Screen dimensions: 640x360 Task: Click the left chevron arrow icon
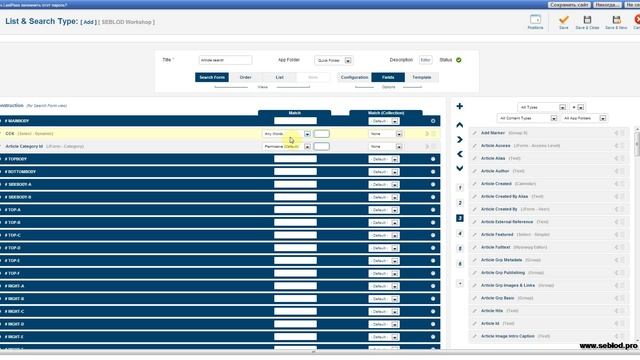tap(460, 154)
